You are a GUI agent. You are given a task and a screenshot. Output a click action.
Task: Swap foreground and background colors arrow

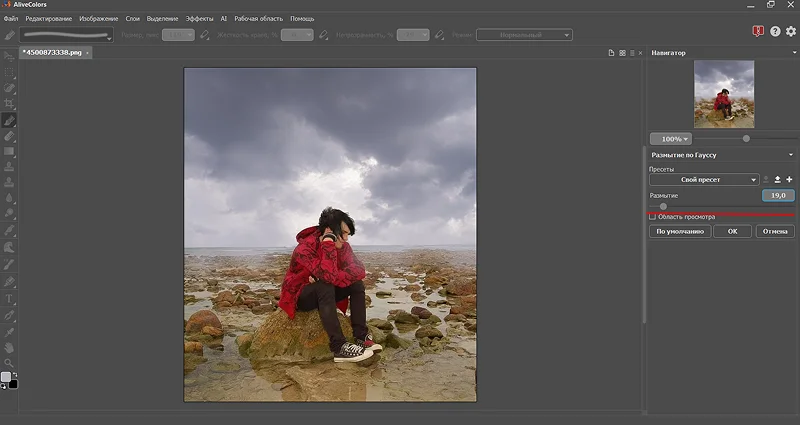click(14, 375)
